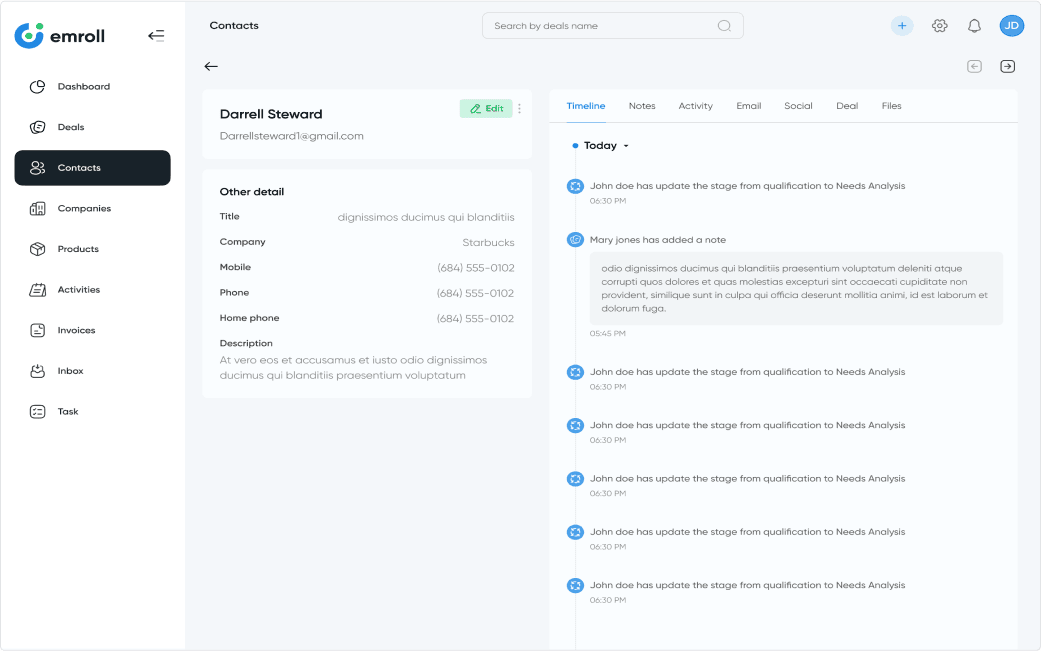Navigate to next contact with forward arrow
The height and width of the screenshot is (651, 1041).
(1007, 66)
